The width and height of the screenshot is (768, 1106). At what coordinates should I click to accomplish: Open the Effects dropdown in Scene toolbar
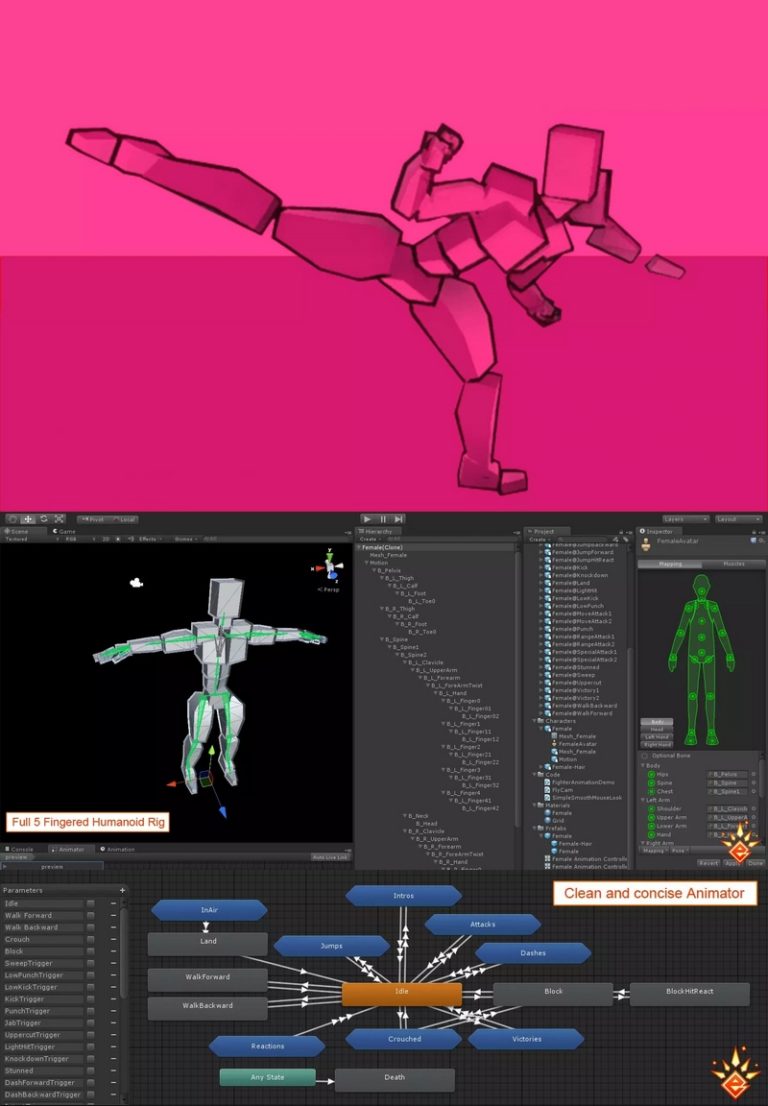(150, 539)
